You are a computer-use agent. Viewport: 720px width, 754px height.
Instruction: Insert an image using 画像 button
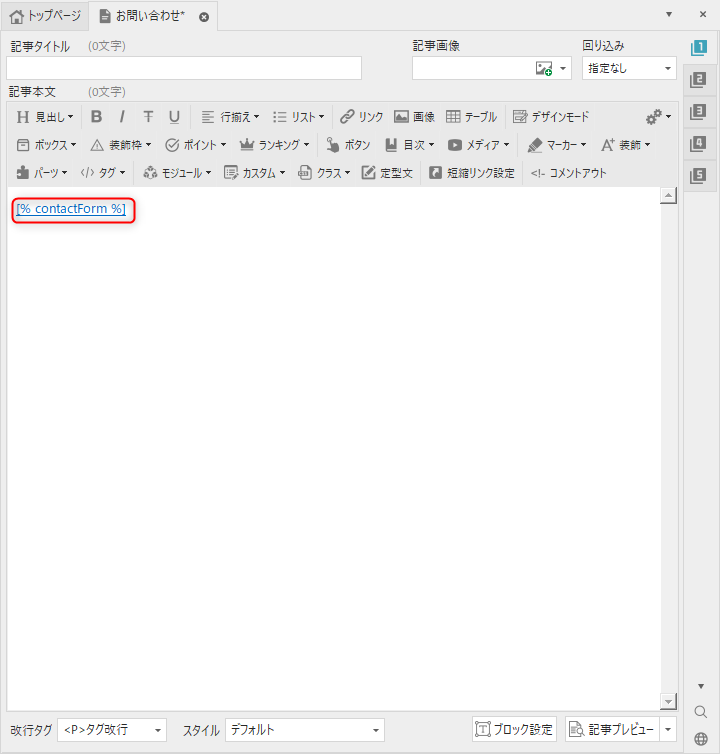[x=414, y=117]
